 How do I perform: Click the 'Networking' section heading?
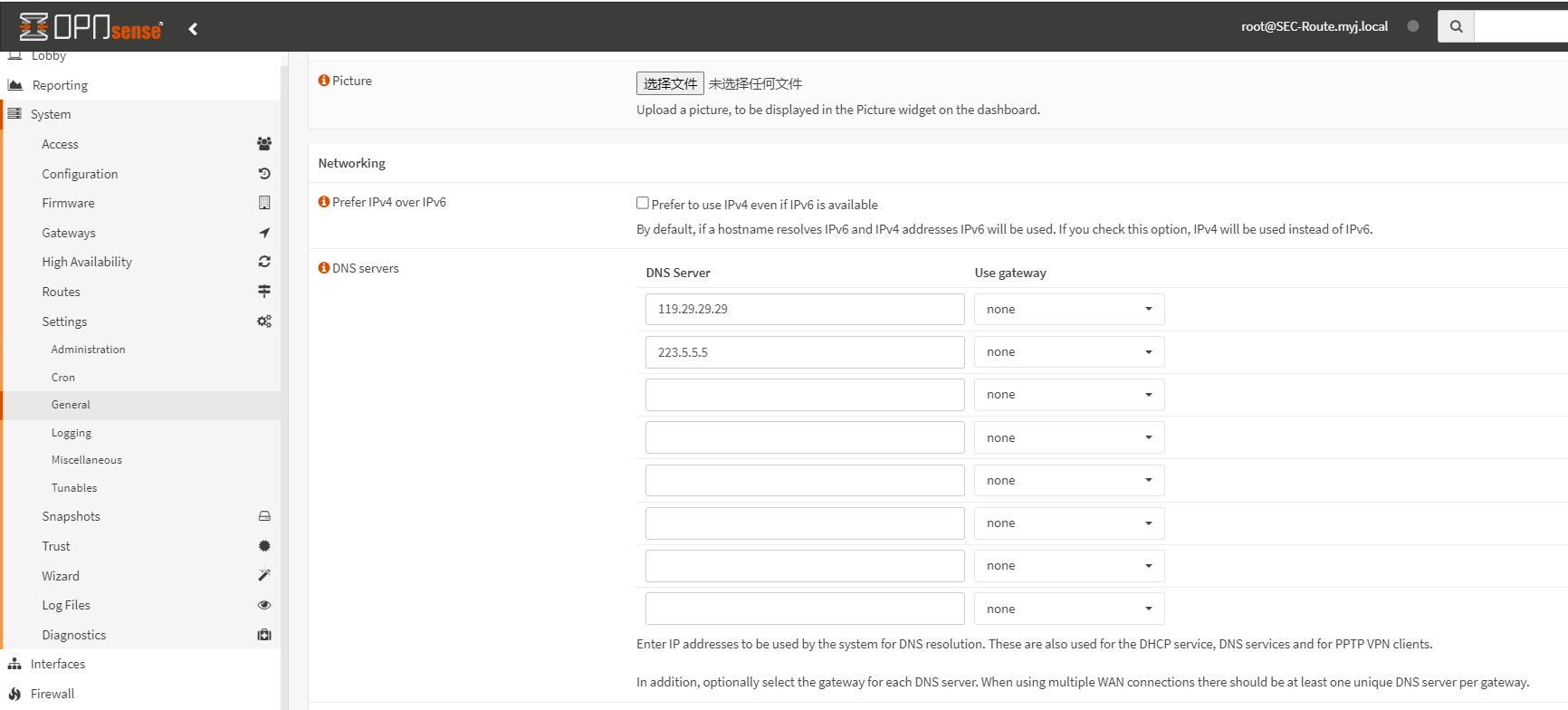[351, 163]
